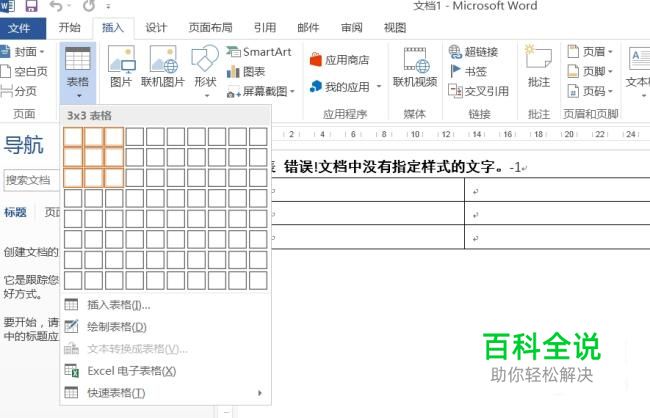Expand the 快速表格(T) submenu arrow

coord(260,393)
